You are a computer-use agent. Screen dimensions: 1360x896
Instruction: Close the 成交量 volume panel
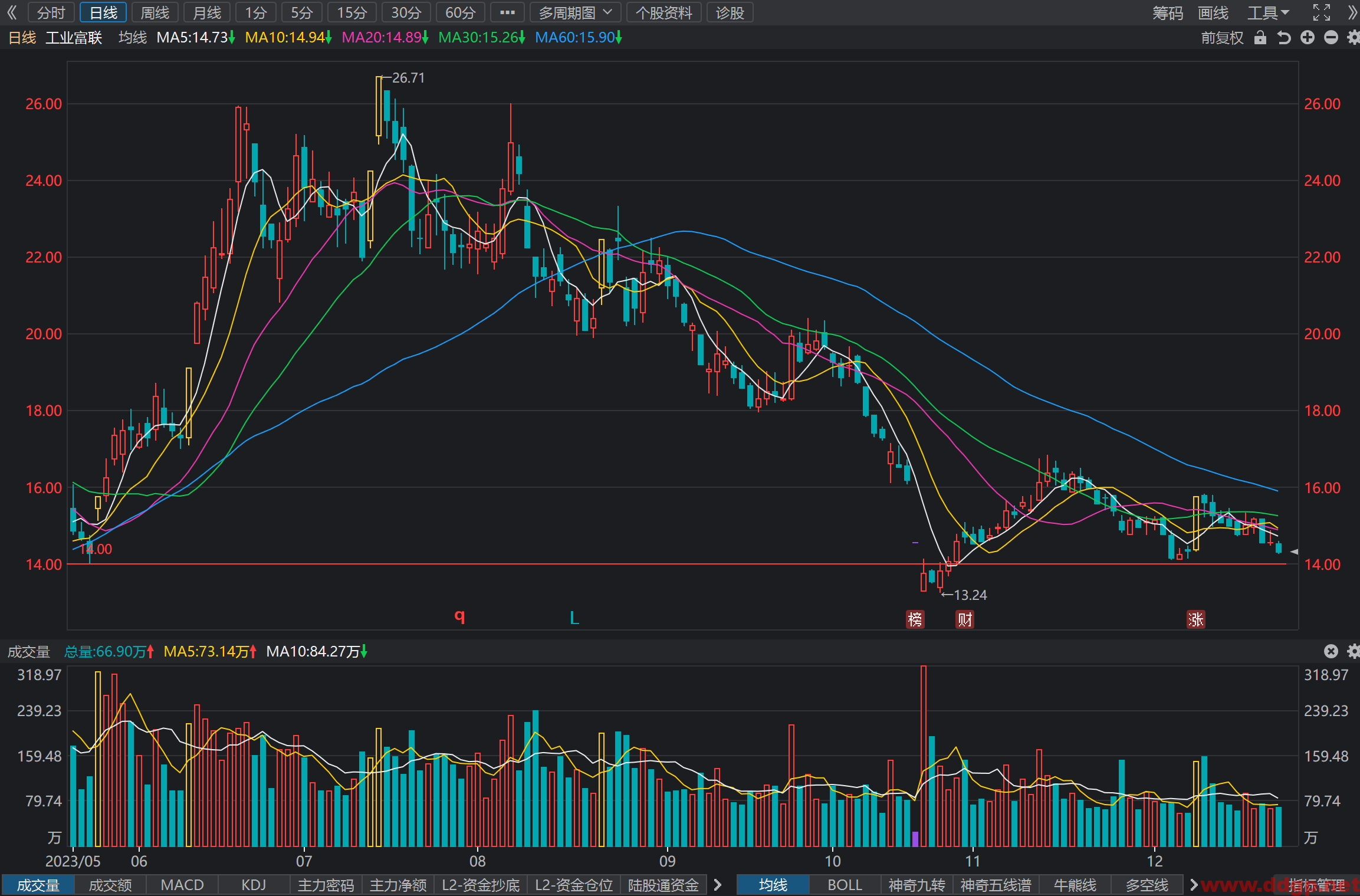point(1331,651)
